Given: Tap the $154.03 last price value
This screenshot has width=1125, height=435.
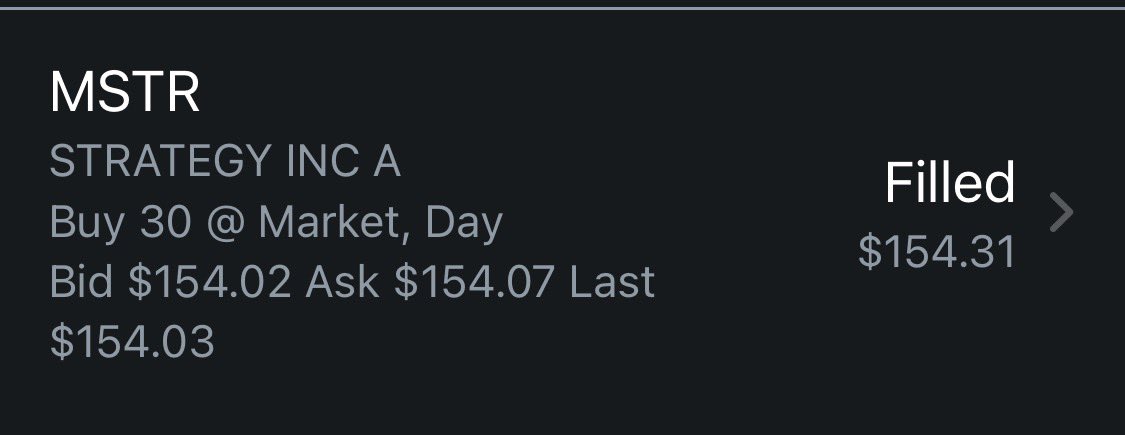Looking at the screenshot, I should (133, 342).
